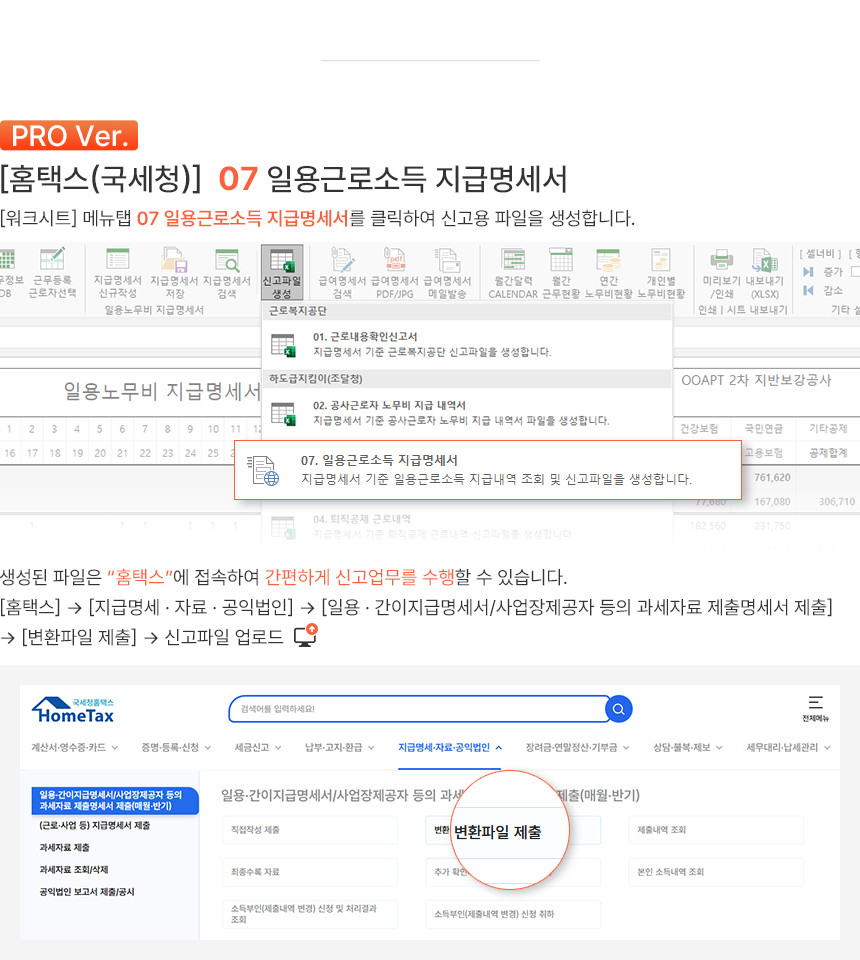Click 지급명세서 저장 icon
The image size is (860, 960).
(x=174, y=272)
